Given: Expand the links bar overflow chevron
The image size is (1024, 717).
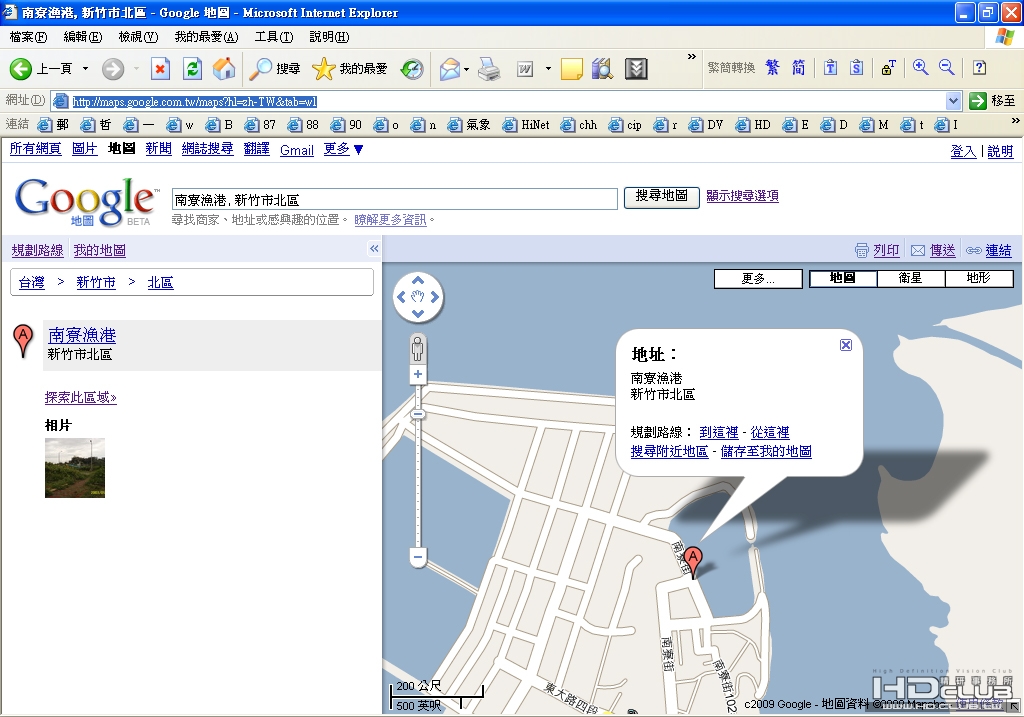Looking at the screenshot, I should [x=1016, y=121].
